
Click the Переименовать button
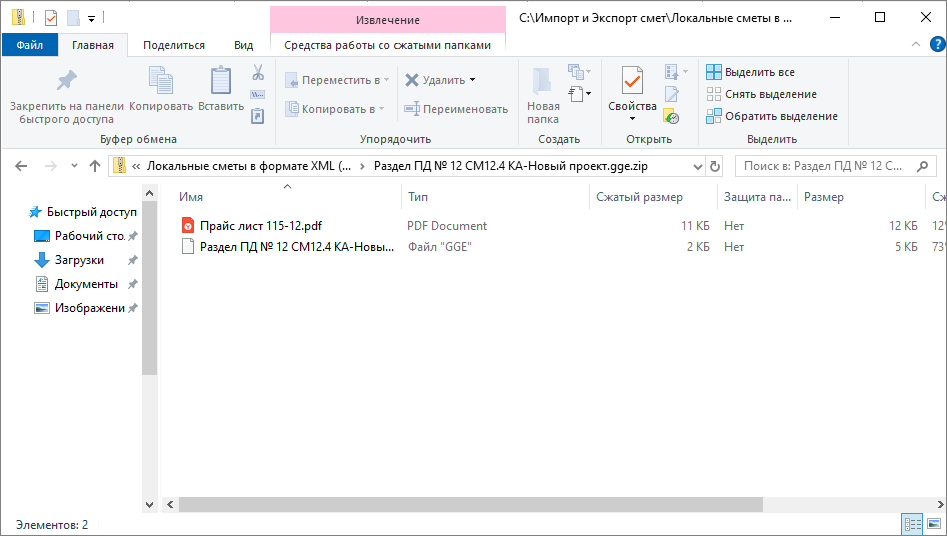click(456, 109)
